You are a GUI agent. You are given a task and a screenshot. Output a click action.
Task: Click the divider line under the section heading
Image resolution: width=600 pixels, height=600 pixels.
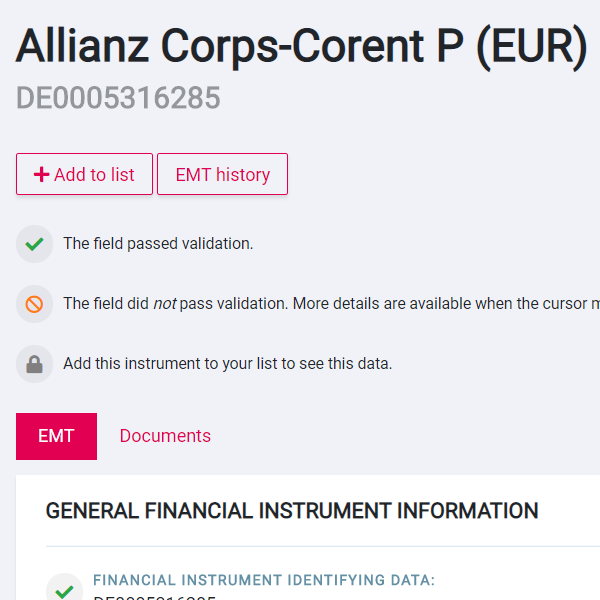pos(323,547)
